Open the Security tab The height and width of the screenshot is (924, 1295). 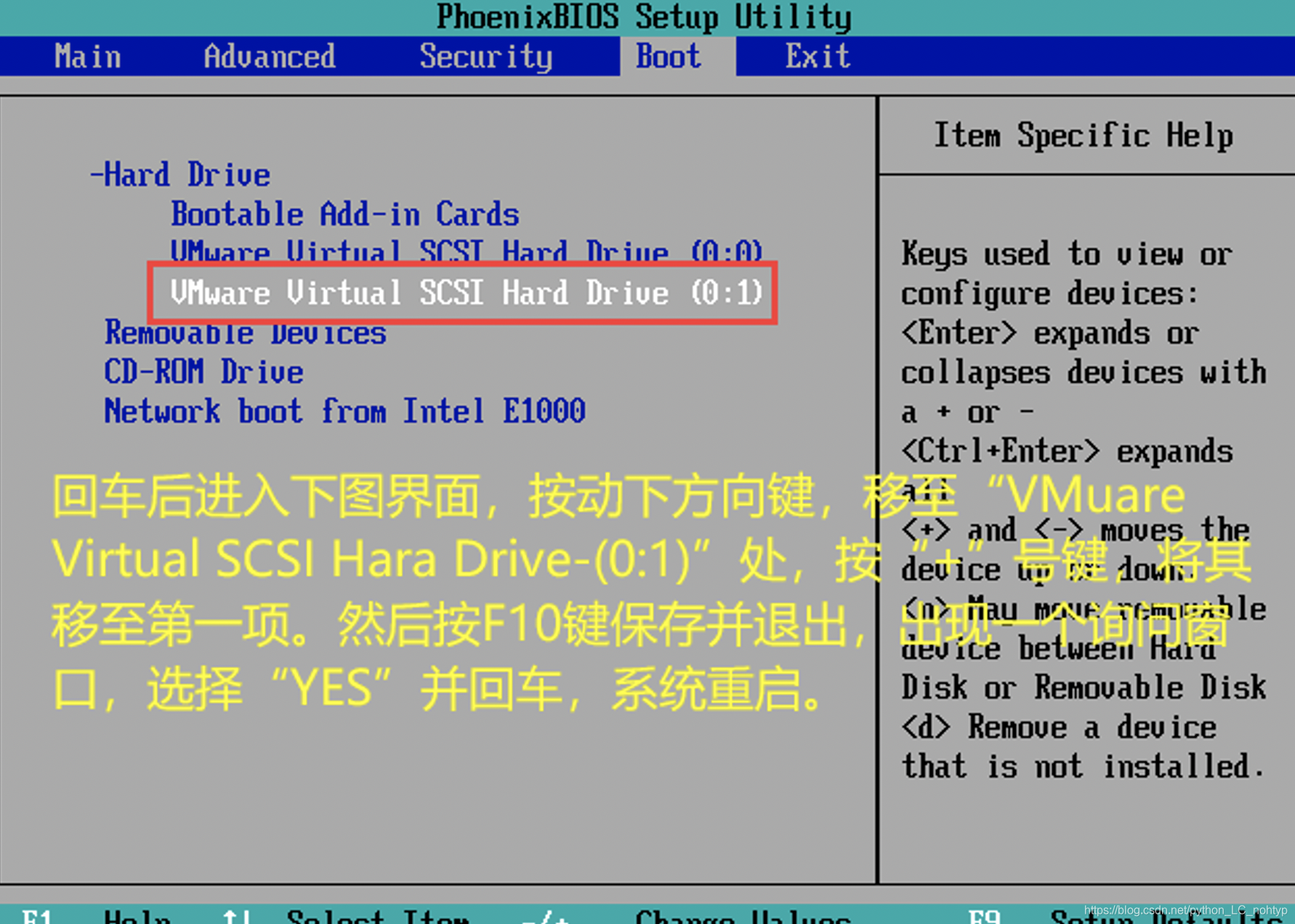[485, 57]
